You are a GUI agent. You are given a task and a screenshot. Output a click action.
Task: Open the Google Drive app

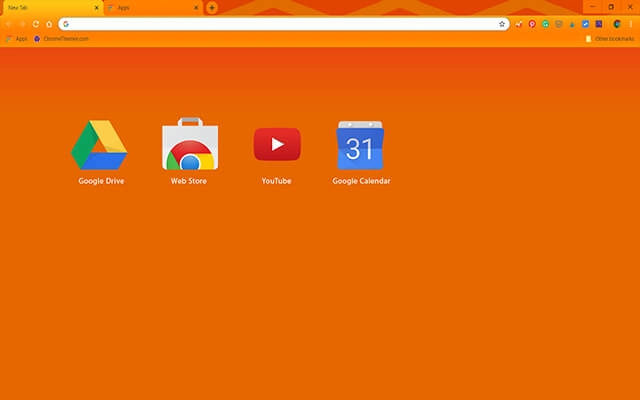pos(99,144)
